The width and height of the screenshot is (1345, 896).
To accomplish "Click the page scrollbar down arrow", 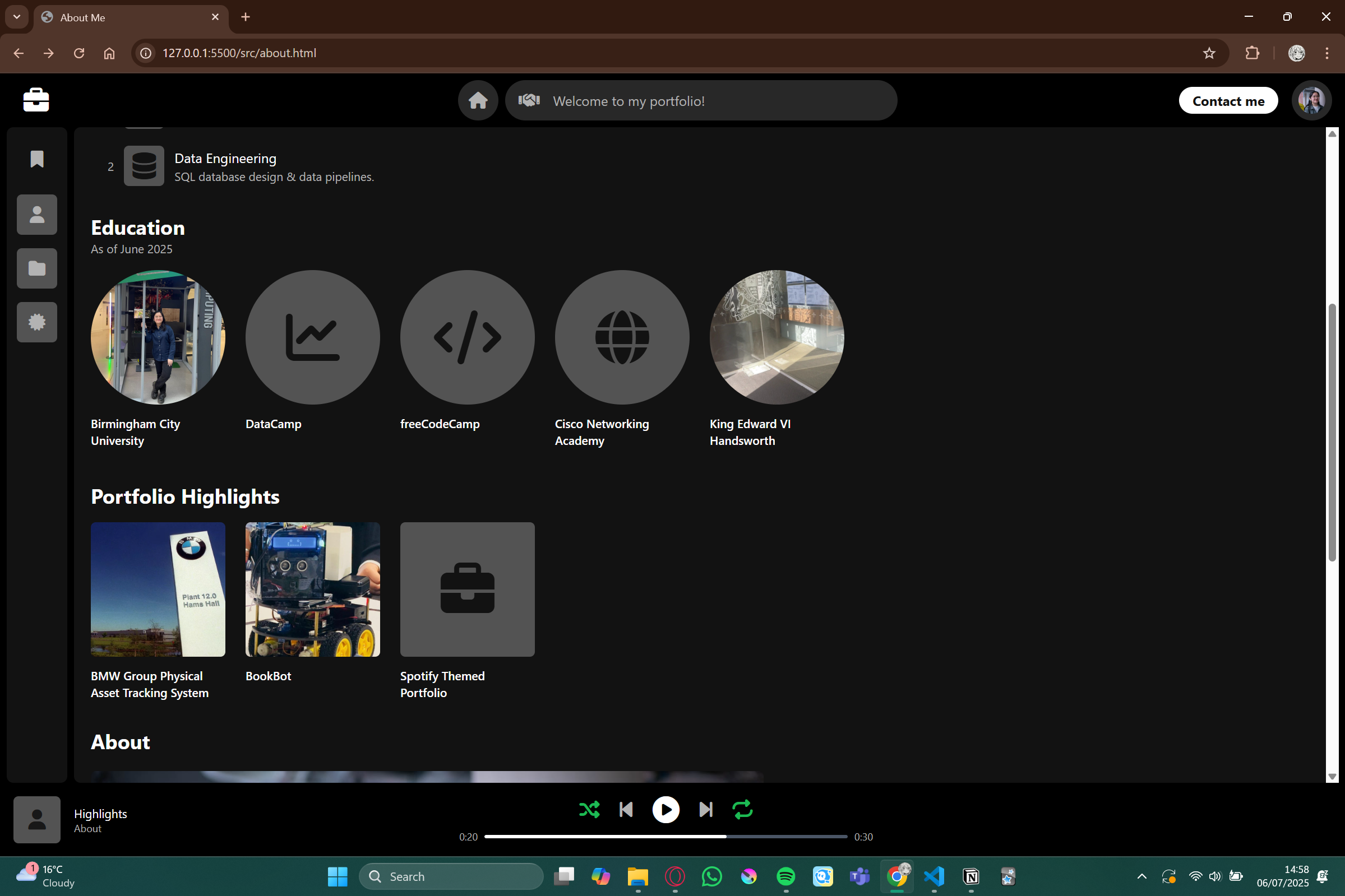I will click(x=1333, y=777).
